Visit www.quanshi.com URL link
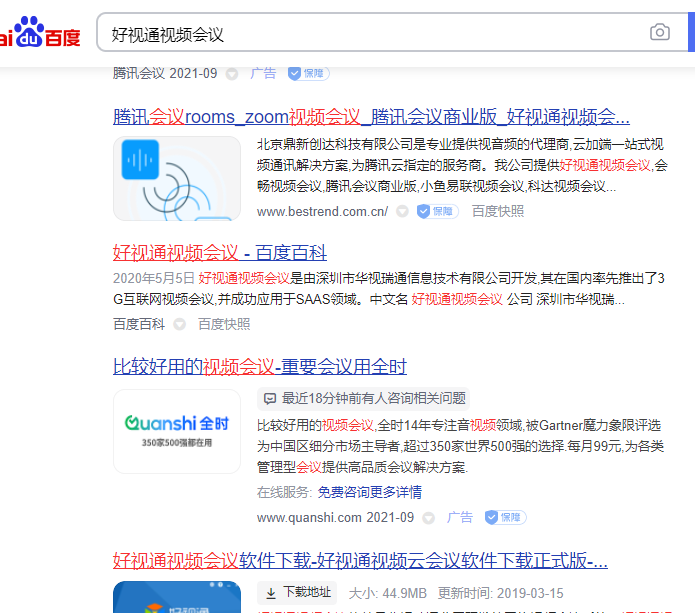695x613 pixels. (x=309, y=517)
